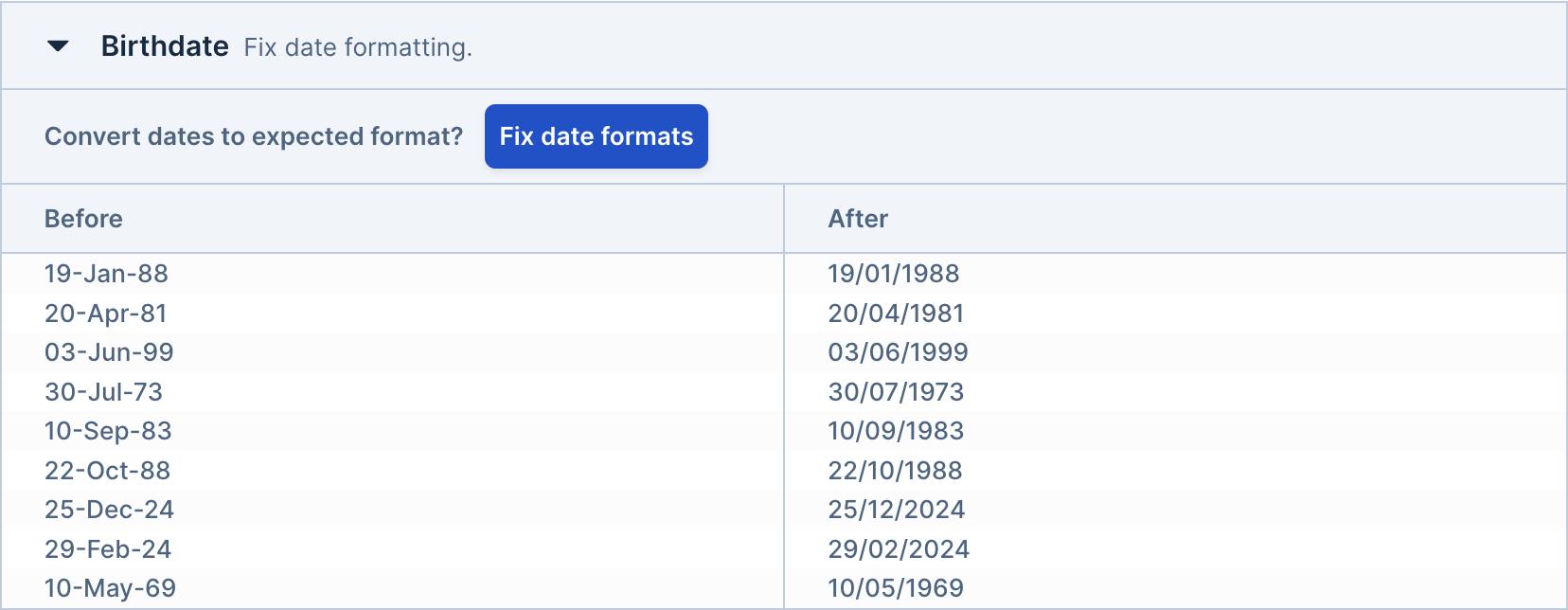This screenshot has width=1568, height=610.
Task: Click the 'Convert dates to expected format?' prompt
Action: (254, 135)
